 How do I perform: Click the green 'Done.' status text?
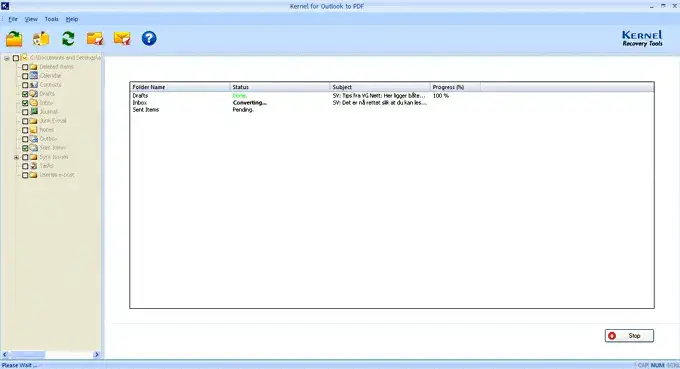pyautogui.click(x=239, y=95)
